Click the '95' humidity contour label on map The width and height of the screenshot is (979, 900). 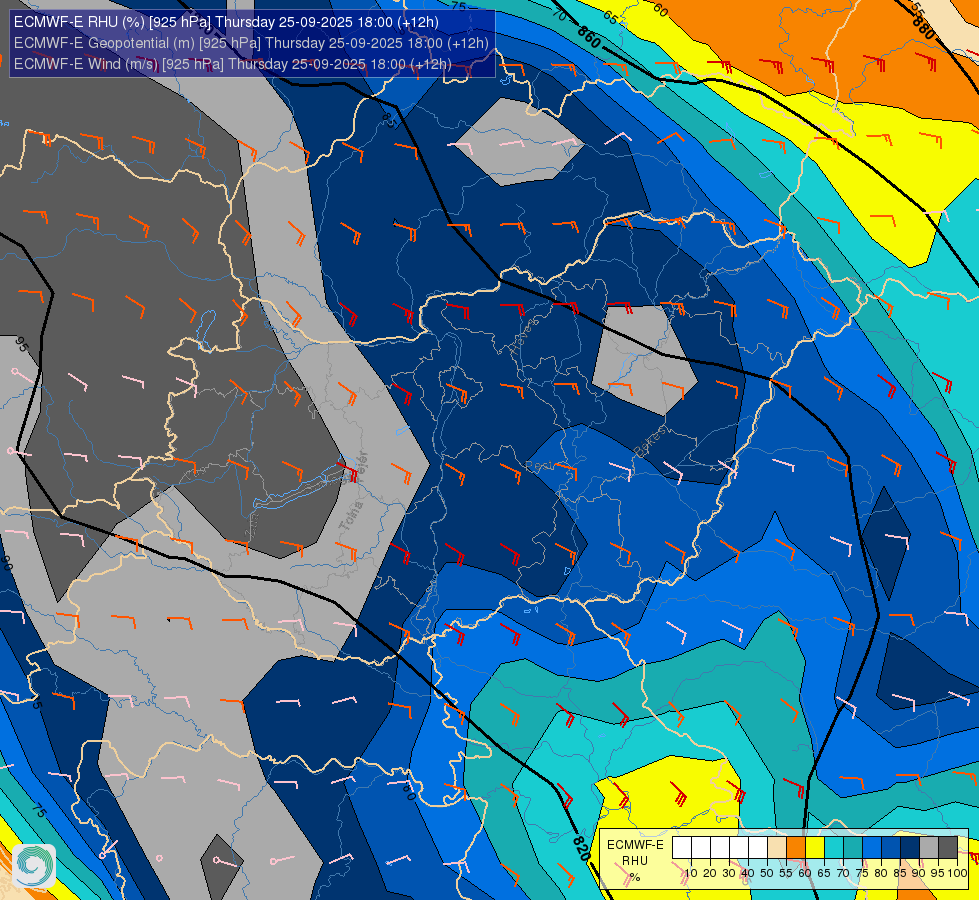[22, 344]
